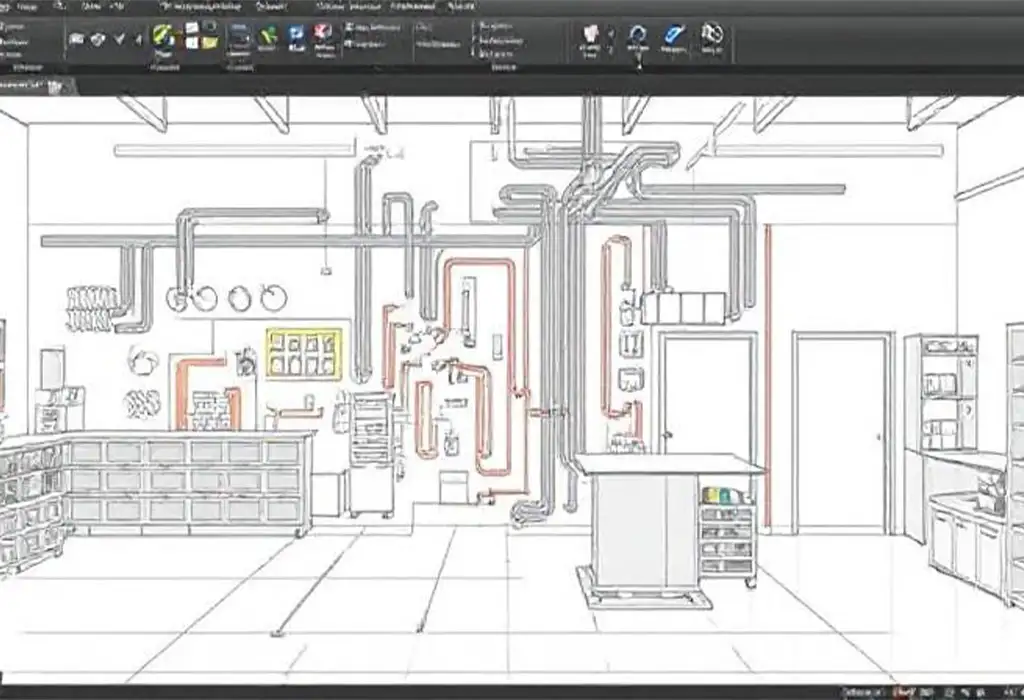1024x700 pixels.
Task: Click the green and yellow circular ribbon icon
Action: tap(162, 36)
